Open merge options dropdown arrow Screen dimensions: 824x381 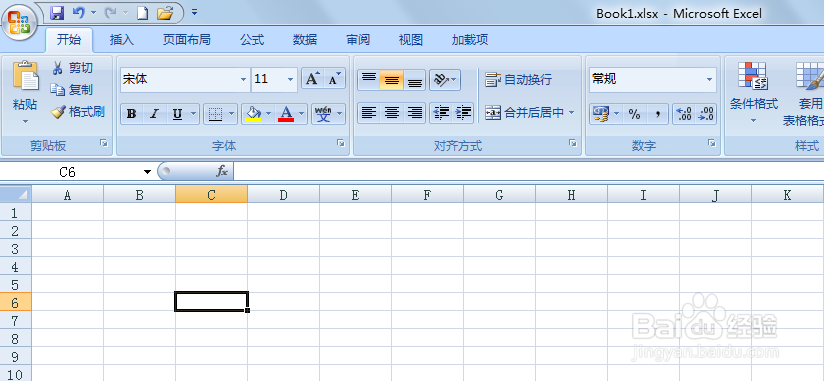572,113
